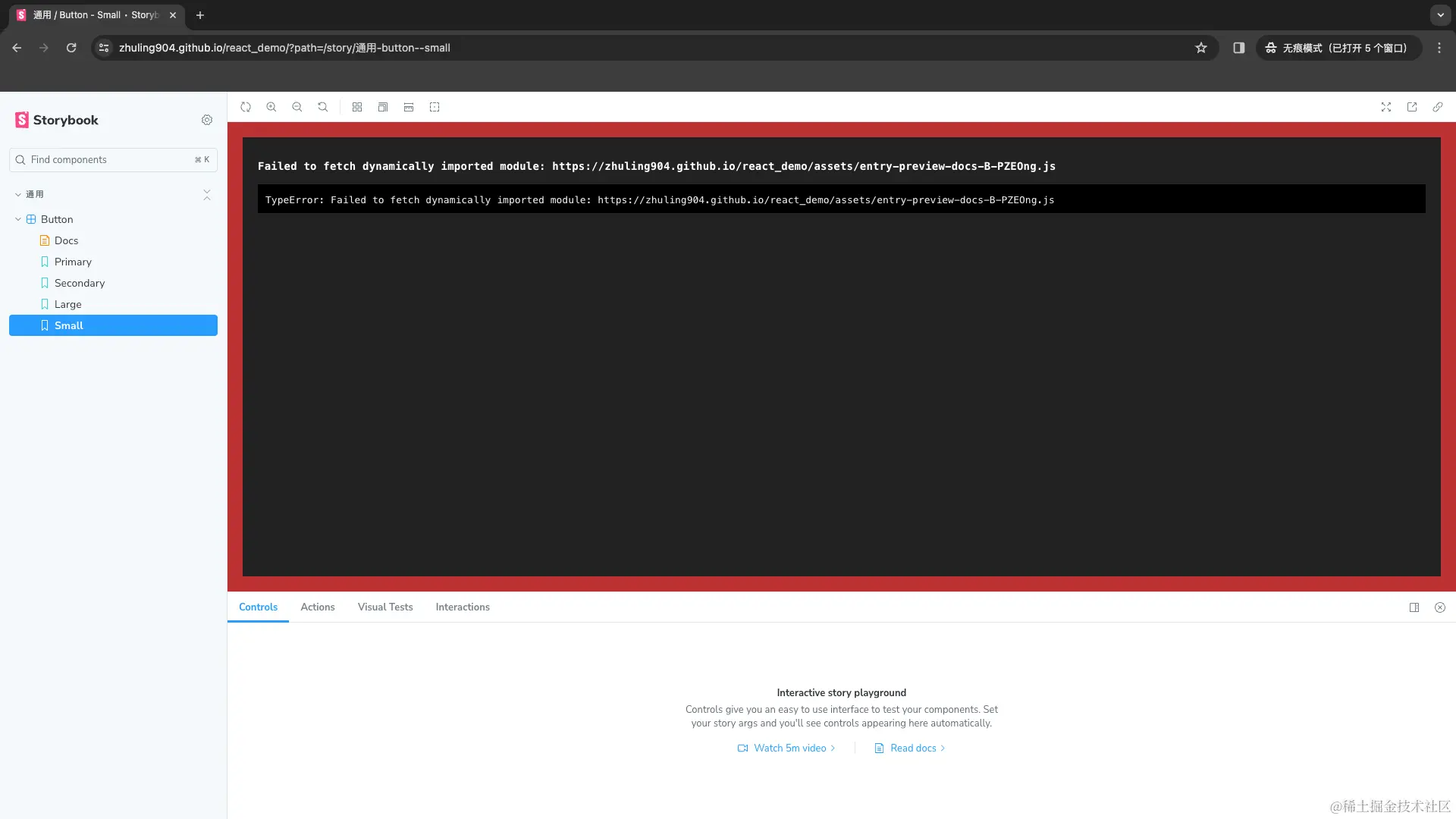The width and height of the screenshot is (1456, 819).
Task: Copy the story link
Action: pos(1438,107)
